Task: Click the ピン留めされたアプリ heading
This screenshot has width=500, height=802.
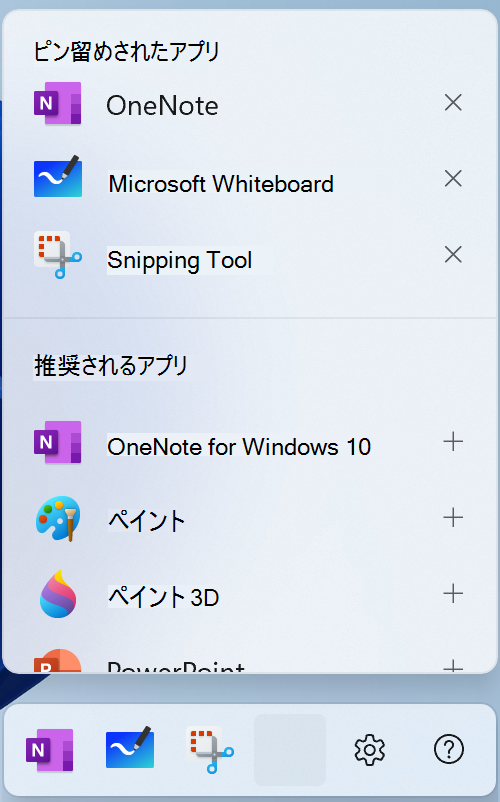Action: (126, 52)
